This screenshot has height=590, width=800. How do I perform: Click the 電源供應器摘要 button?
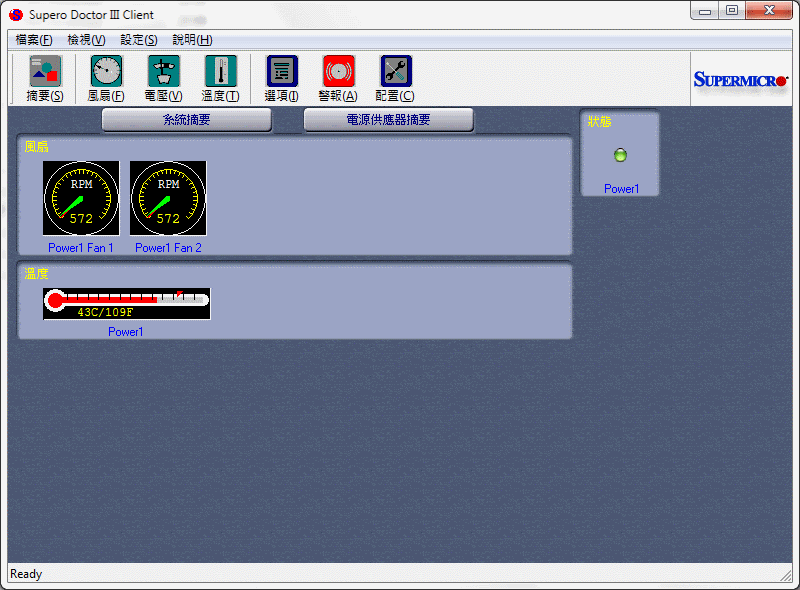388,120
